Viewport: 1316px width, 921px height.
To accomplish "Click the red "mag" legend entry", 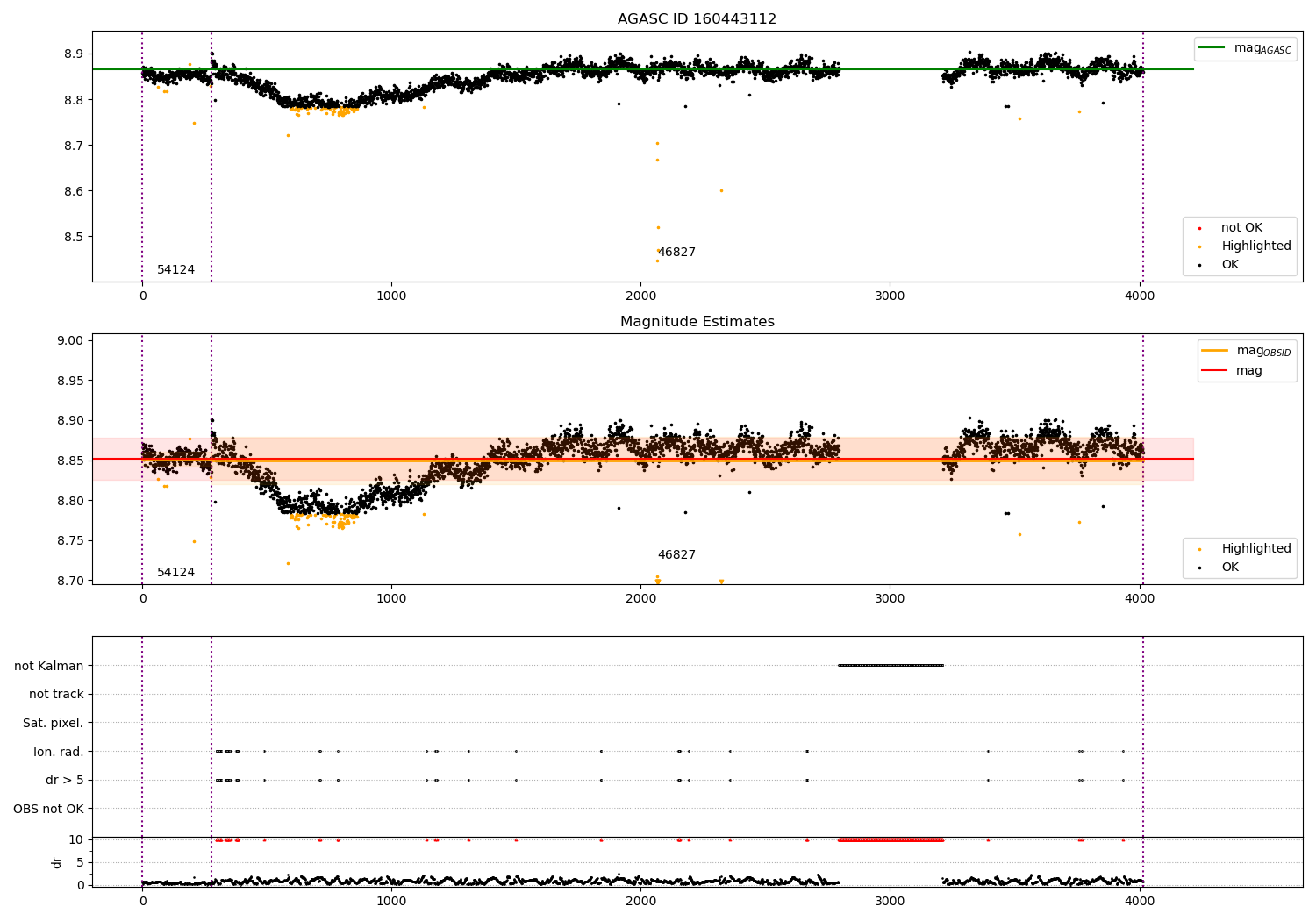I will pyautogui.click(x=1233, y=370).
